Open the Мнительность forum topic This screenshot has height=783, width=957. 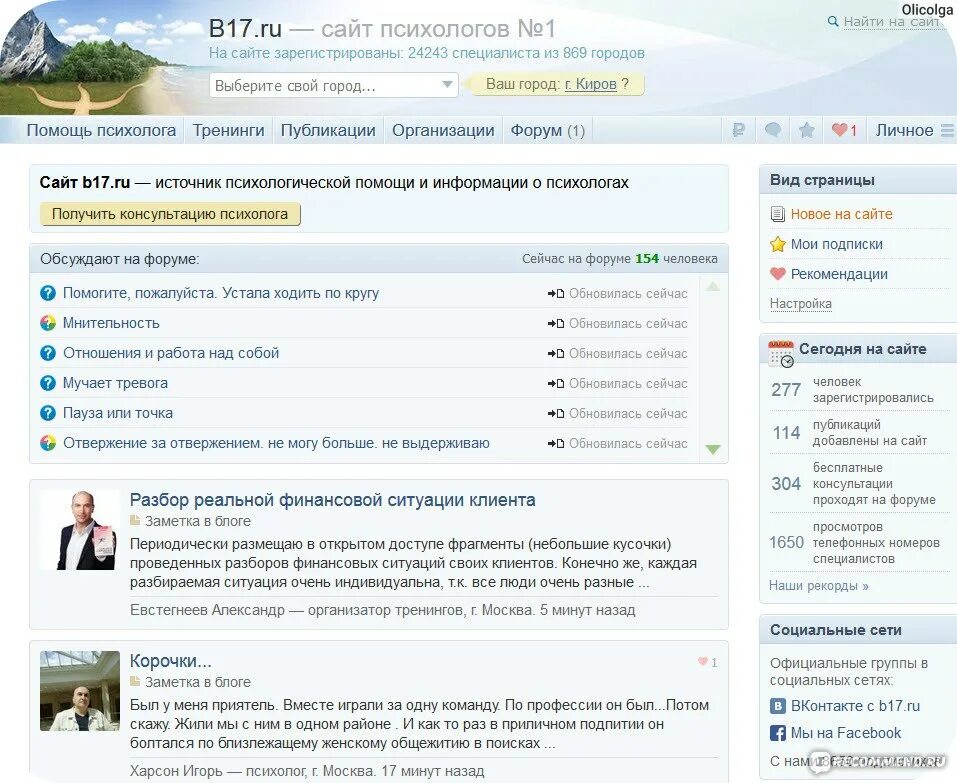111,323
